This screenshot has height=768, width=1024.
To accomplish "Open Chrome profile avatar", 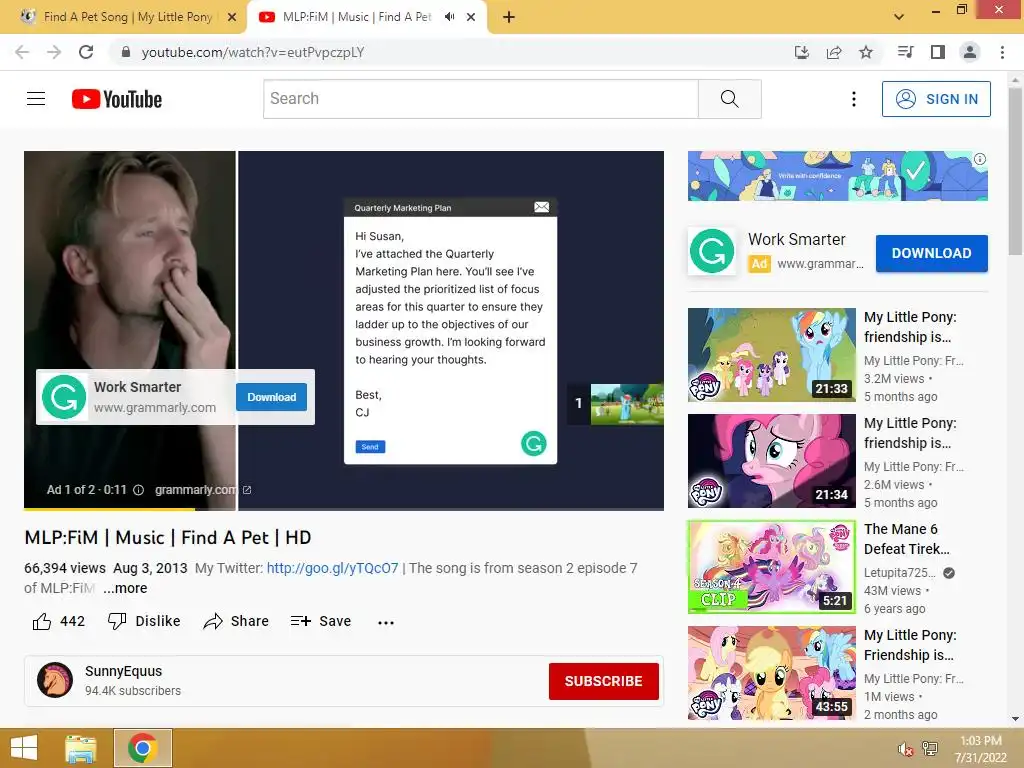I will point(970,52).
